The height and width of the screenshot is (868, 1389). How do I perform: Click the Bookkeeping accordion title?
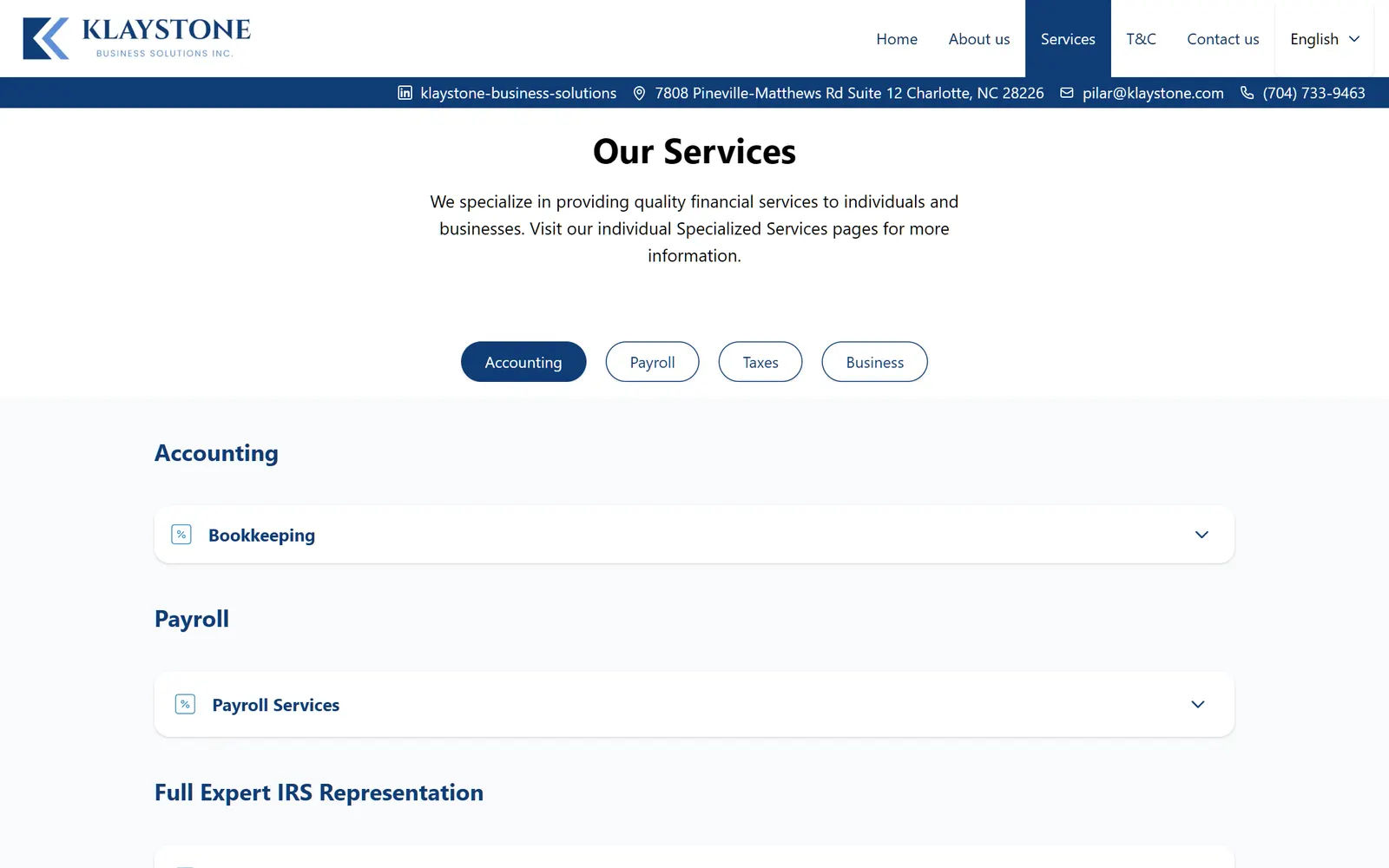[261, 536]
